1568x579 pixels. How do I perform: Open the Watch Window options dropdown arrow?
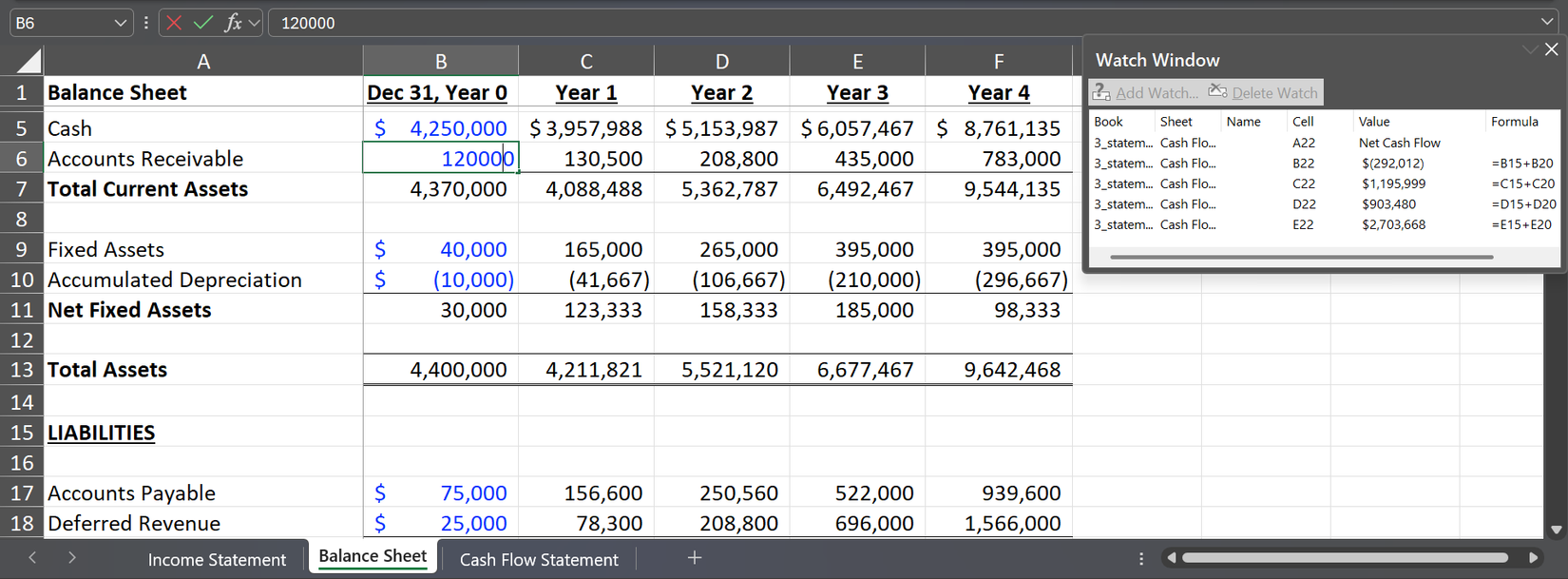tap(1529, 49)
